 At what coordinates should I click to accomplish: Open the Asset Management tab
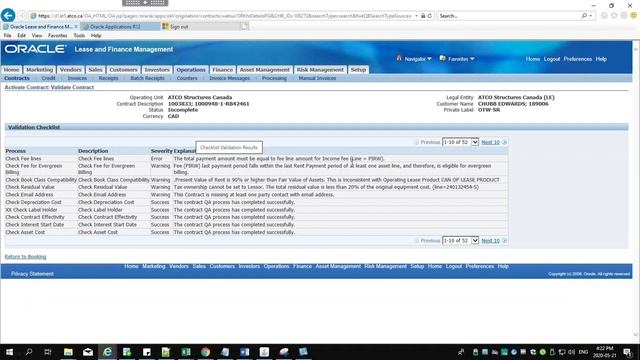pos(264,70)
